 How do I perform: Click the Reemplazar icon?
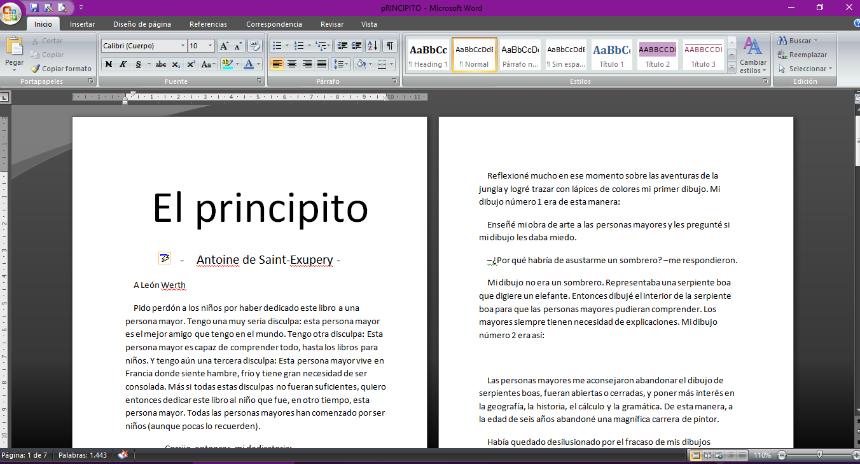[783, 54]
